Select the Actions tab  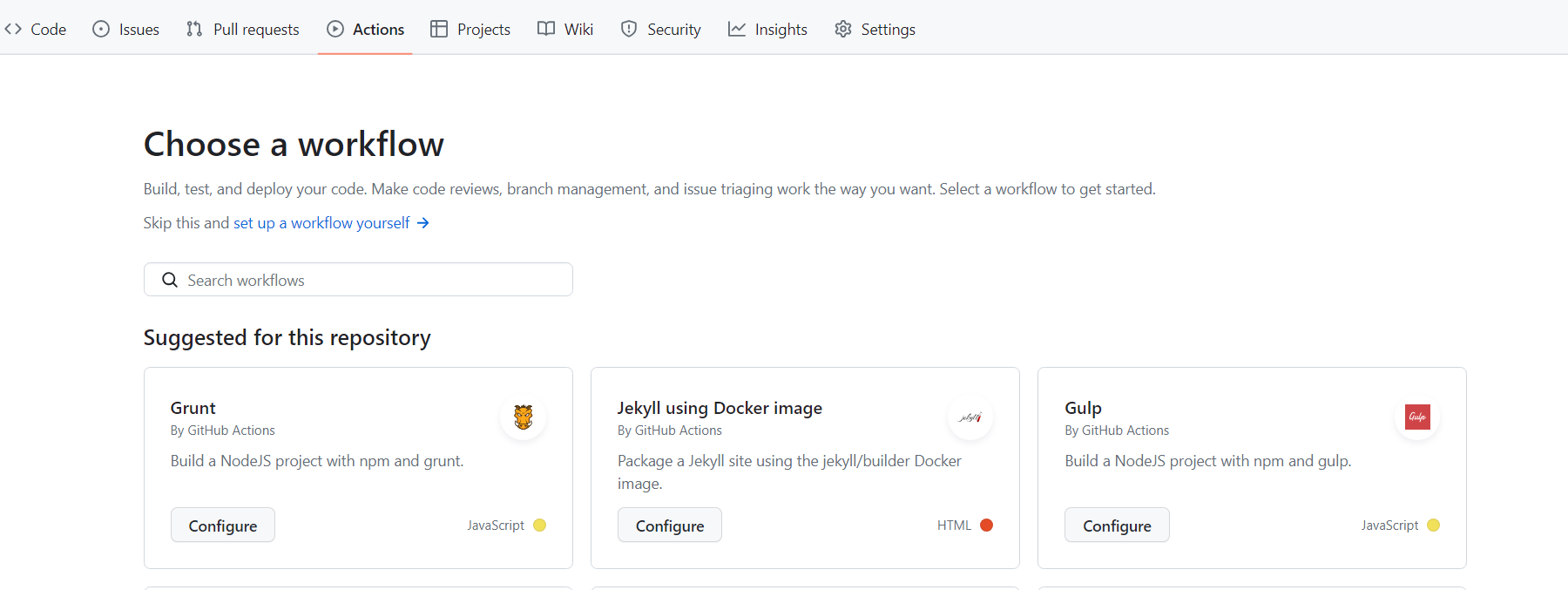(366, 29)
